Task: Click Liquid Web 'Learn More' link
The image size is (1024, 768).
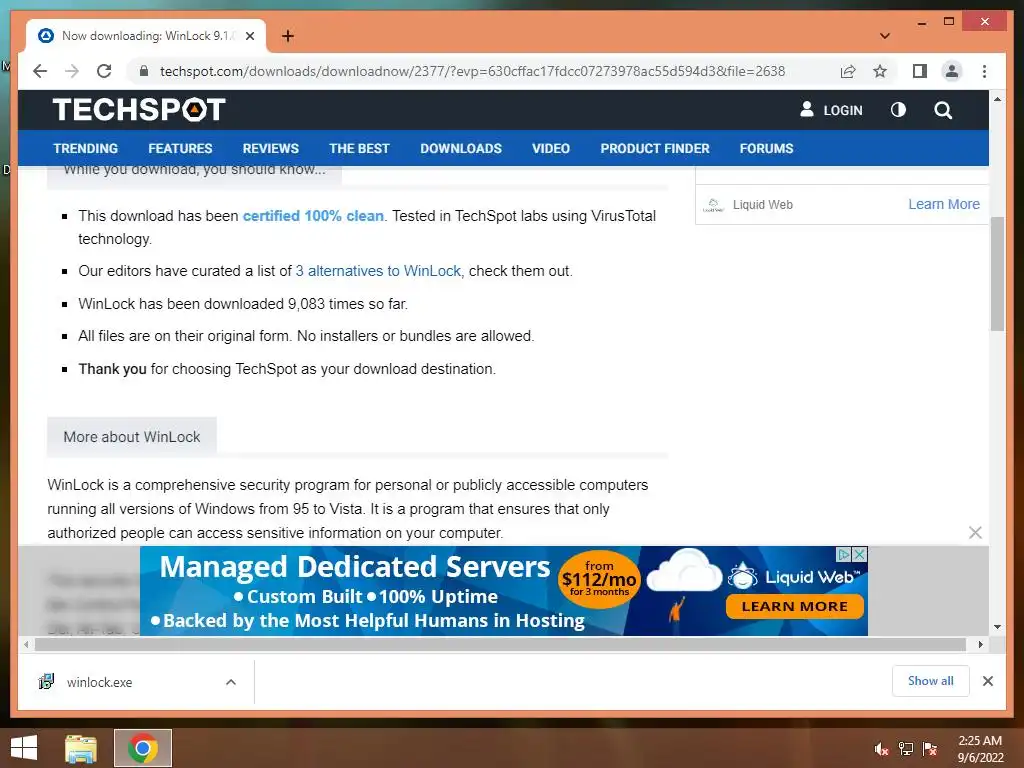Action: click(x=944, y=204)
